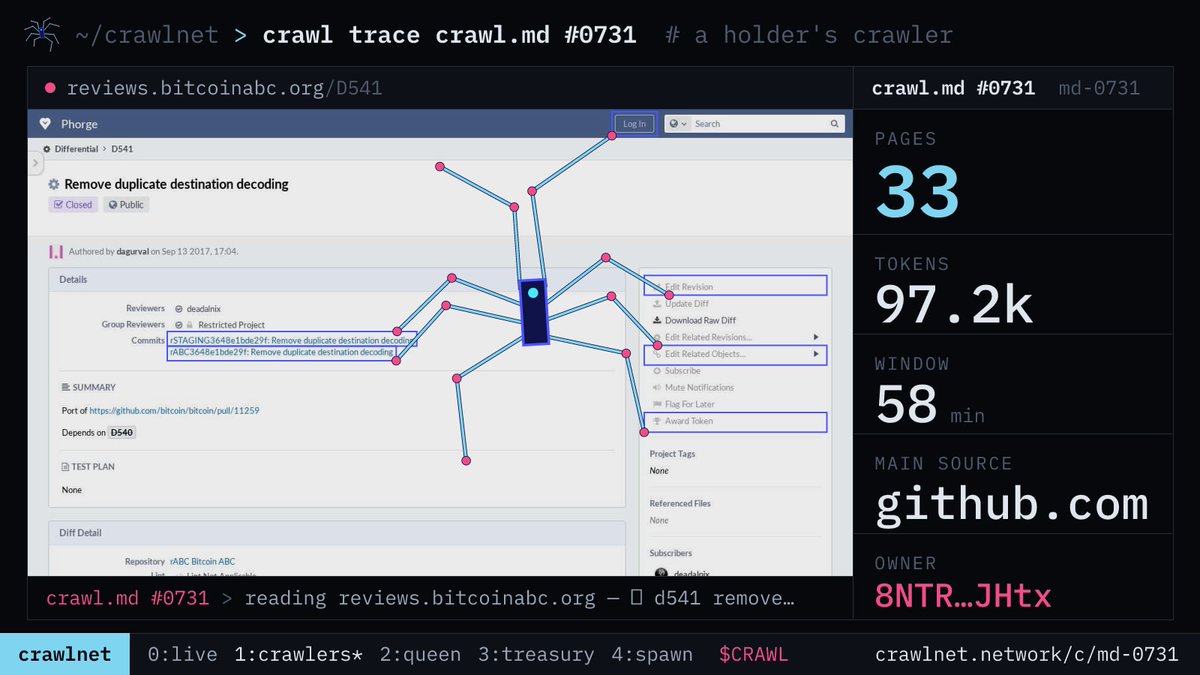Click the Log In button

coord(634,124)
